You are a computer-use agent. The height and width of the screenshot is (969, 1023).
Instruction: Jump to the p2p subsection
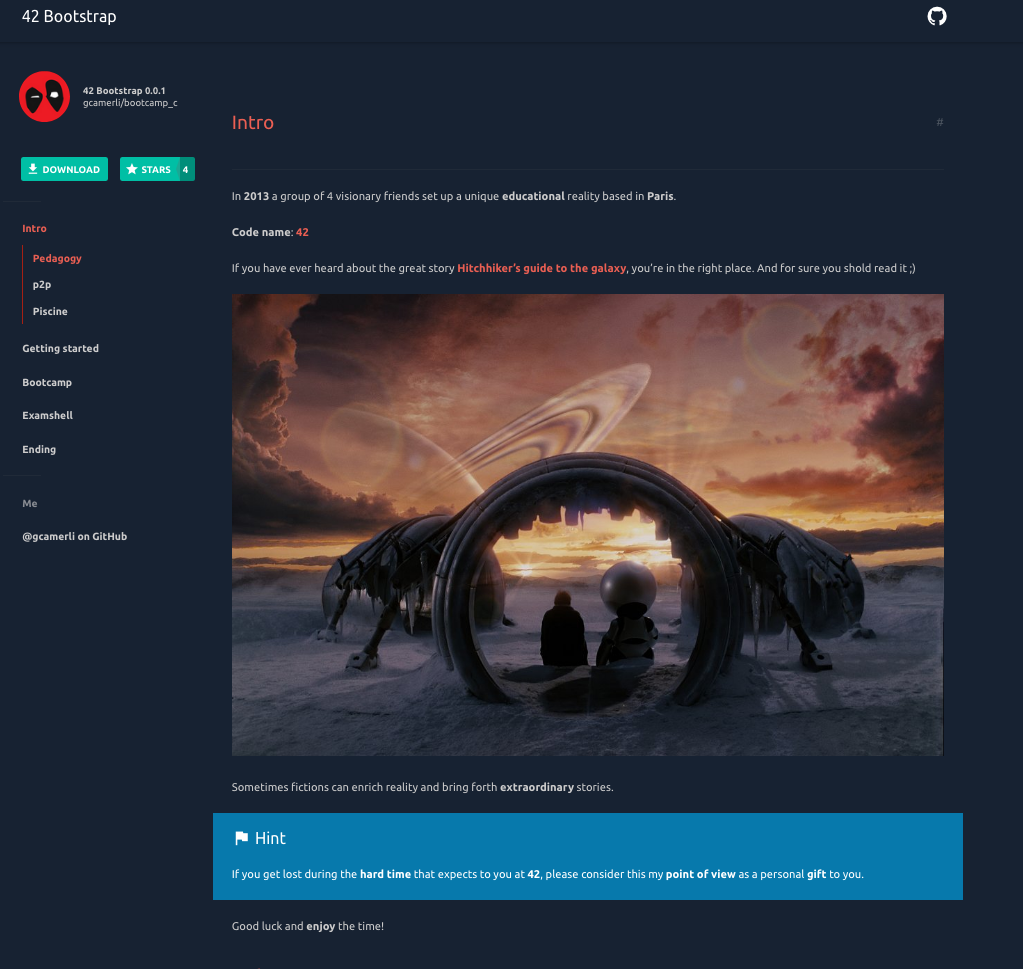(x=42, y=285)
